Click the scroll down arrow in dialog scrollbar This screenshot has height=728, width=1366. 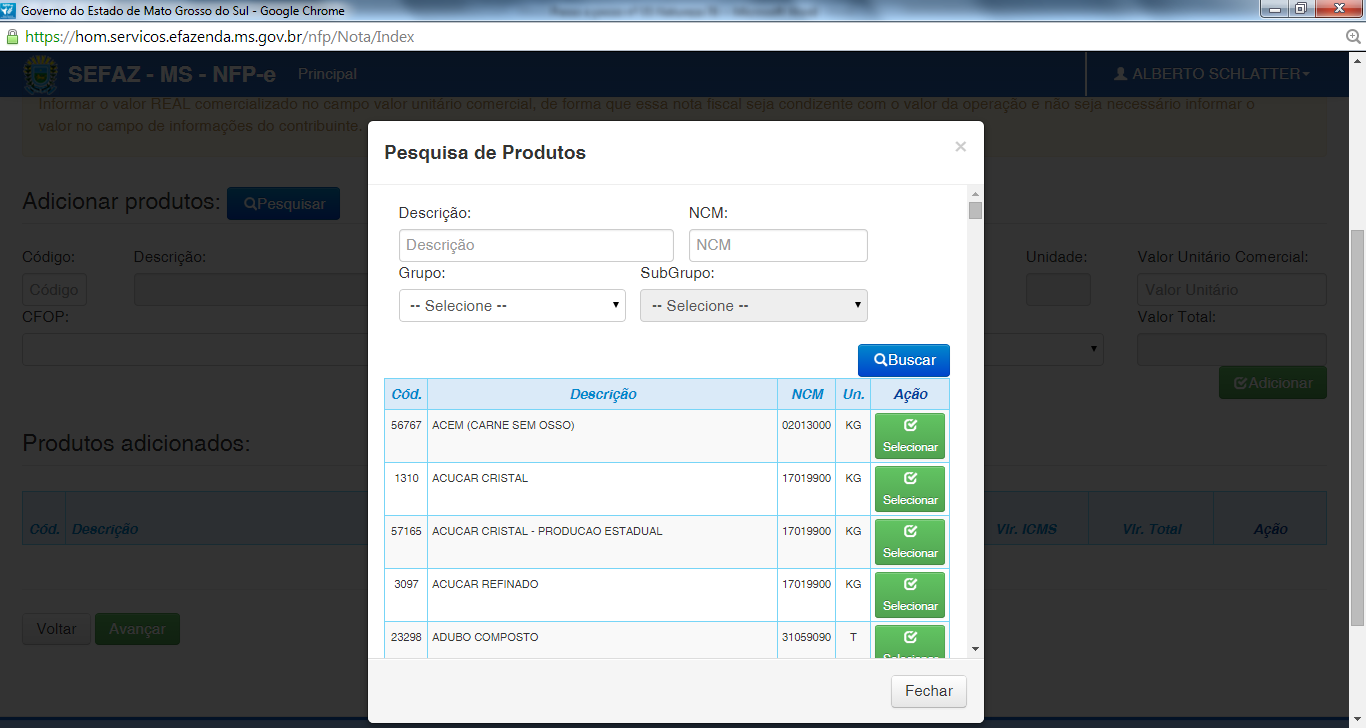click(976, 650)
